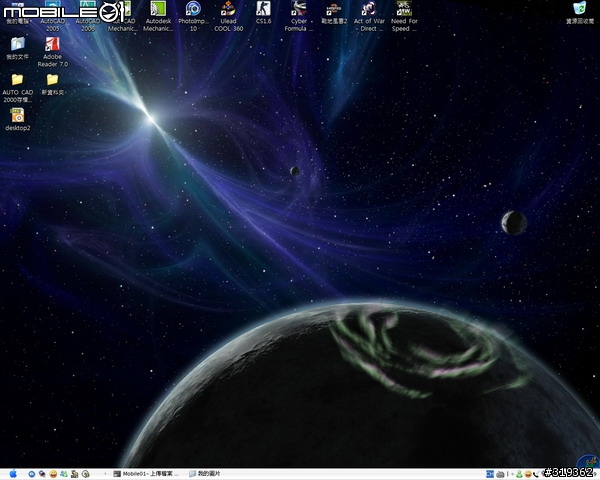
Task: Launch PhotoImpact 10 shortcut
Action: [x=193, y=16]
